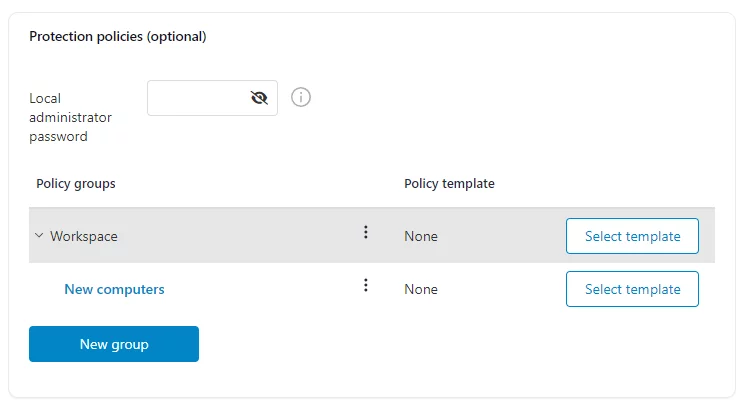Select the Workspace group name
Image resolution: width=745 pixels, height=410 pixels.
pyautogui.click(x=84, y=236)
